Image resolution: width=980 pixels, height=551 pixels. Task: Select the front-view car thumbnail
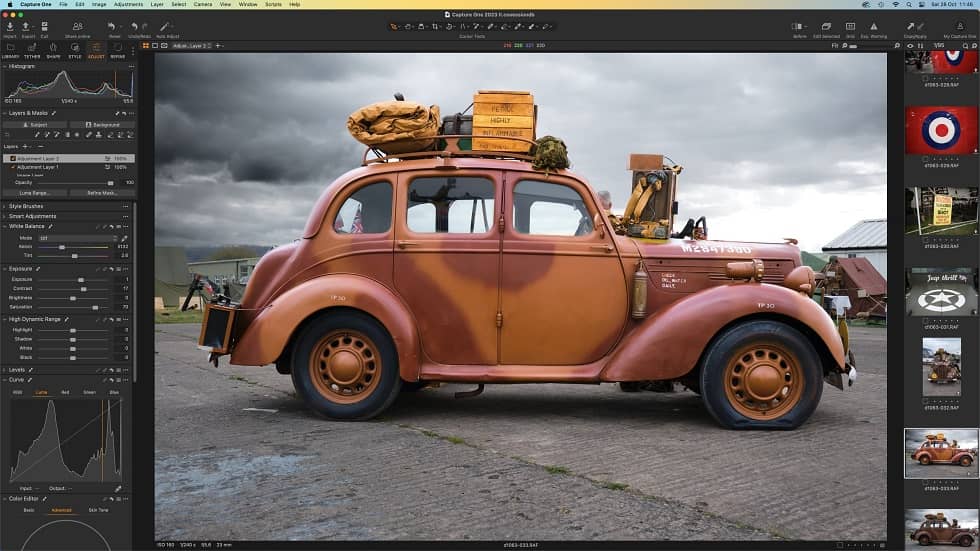pos(942,367)
